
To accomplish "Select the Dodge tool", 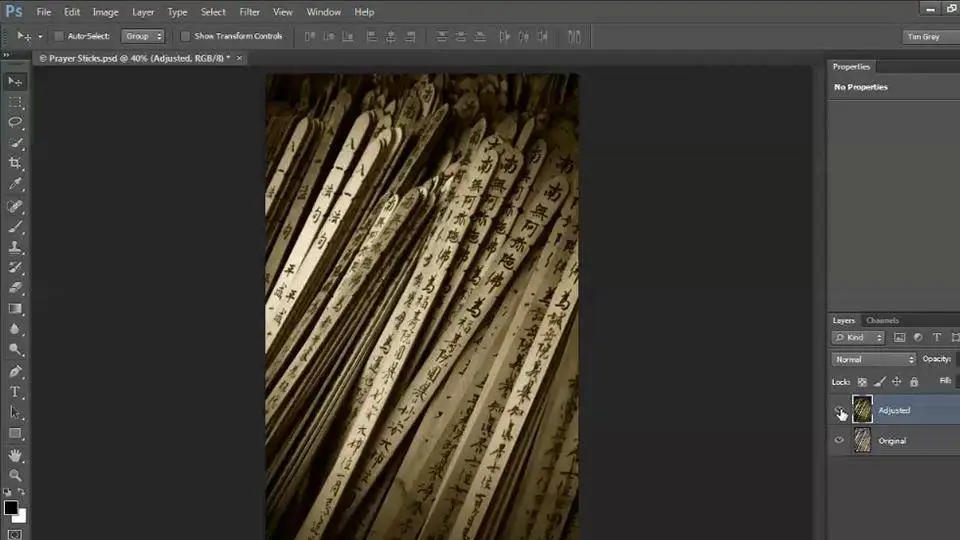I will (15, 350).
